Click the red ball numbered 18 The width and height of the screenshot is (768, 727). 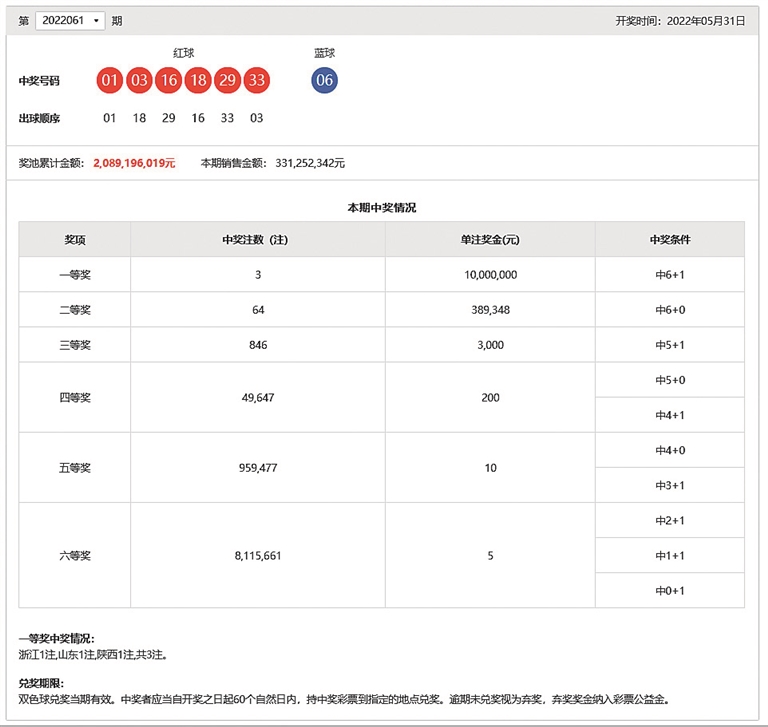(x=198, y=81)
